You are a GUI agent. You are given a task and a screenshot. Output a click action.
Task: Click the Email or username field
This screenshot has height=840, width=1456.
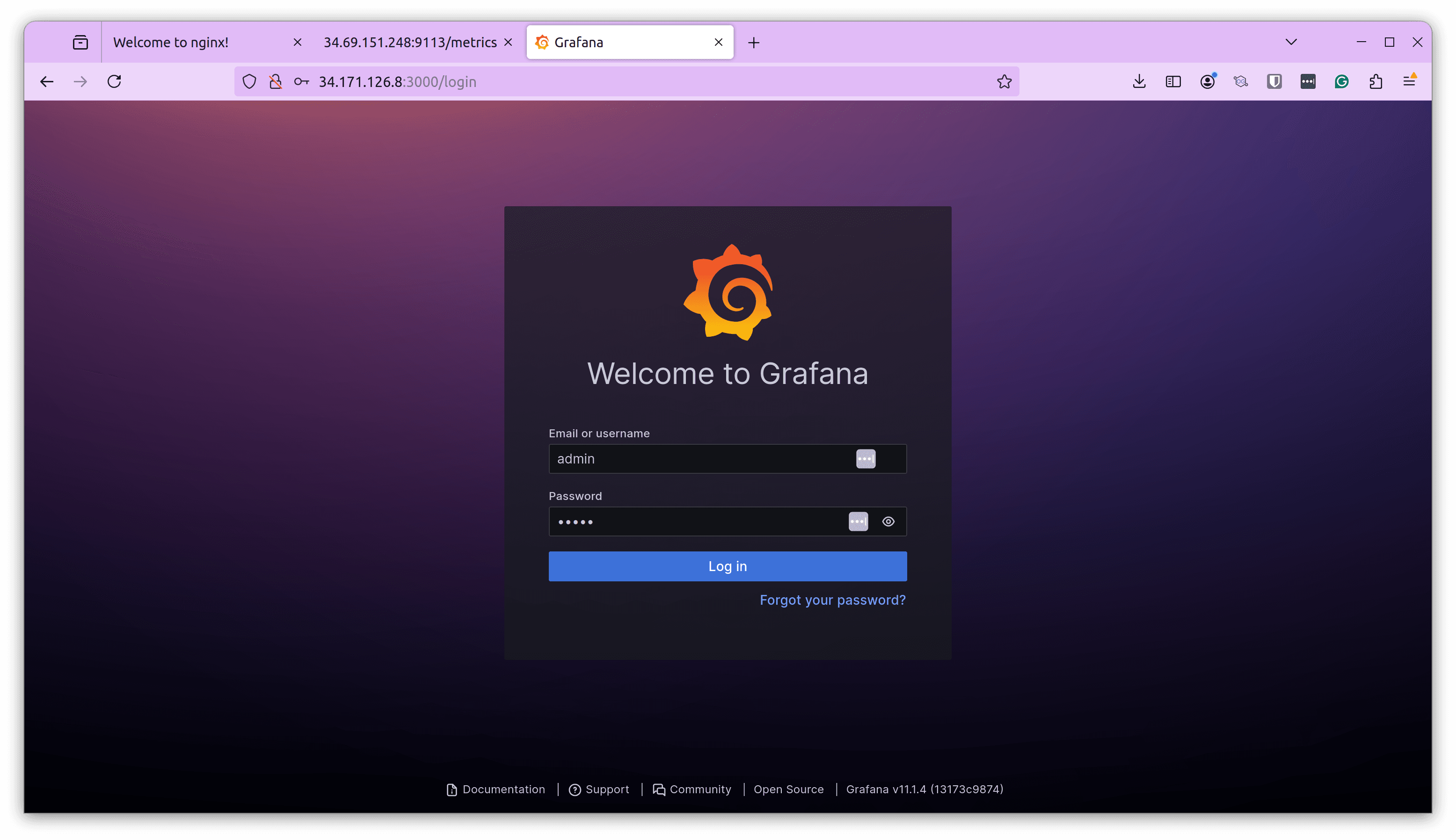[727, 459]
